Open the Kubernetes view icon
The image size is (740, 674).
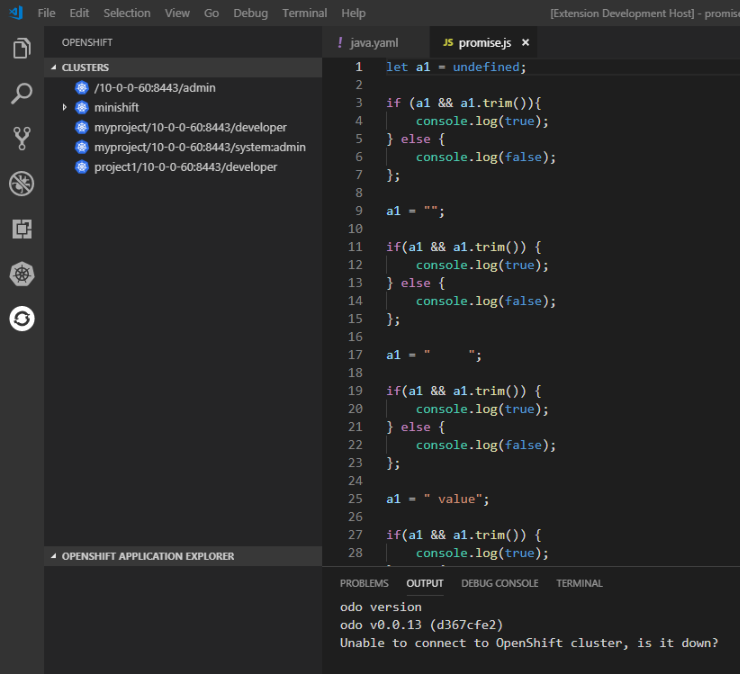[22, 274]
